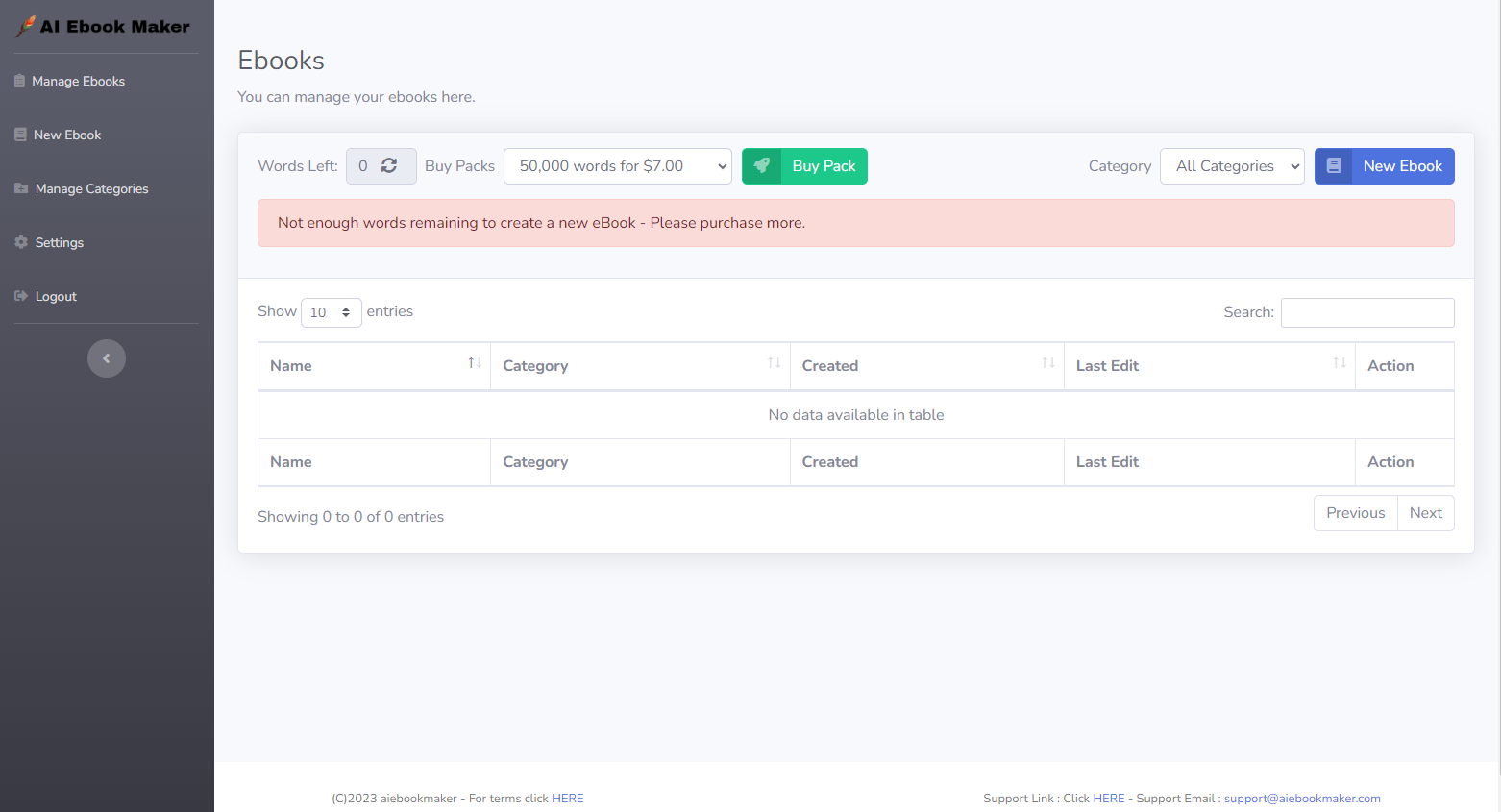Collapse the sidebar with the chevron button
This screenshot has height=812, width=1501.
coord(107,358)
